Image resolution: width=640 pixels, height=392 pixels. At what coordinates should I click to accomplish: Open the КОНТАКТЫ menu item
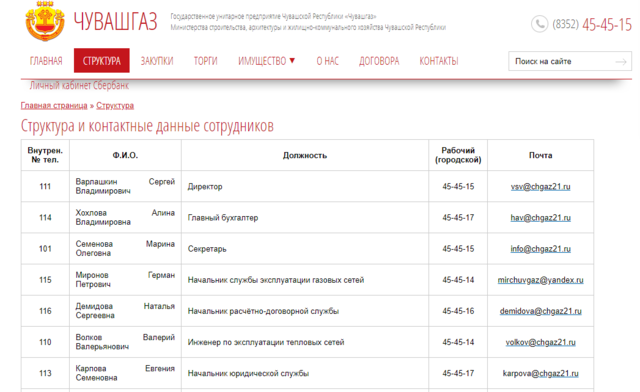439,61
